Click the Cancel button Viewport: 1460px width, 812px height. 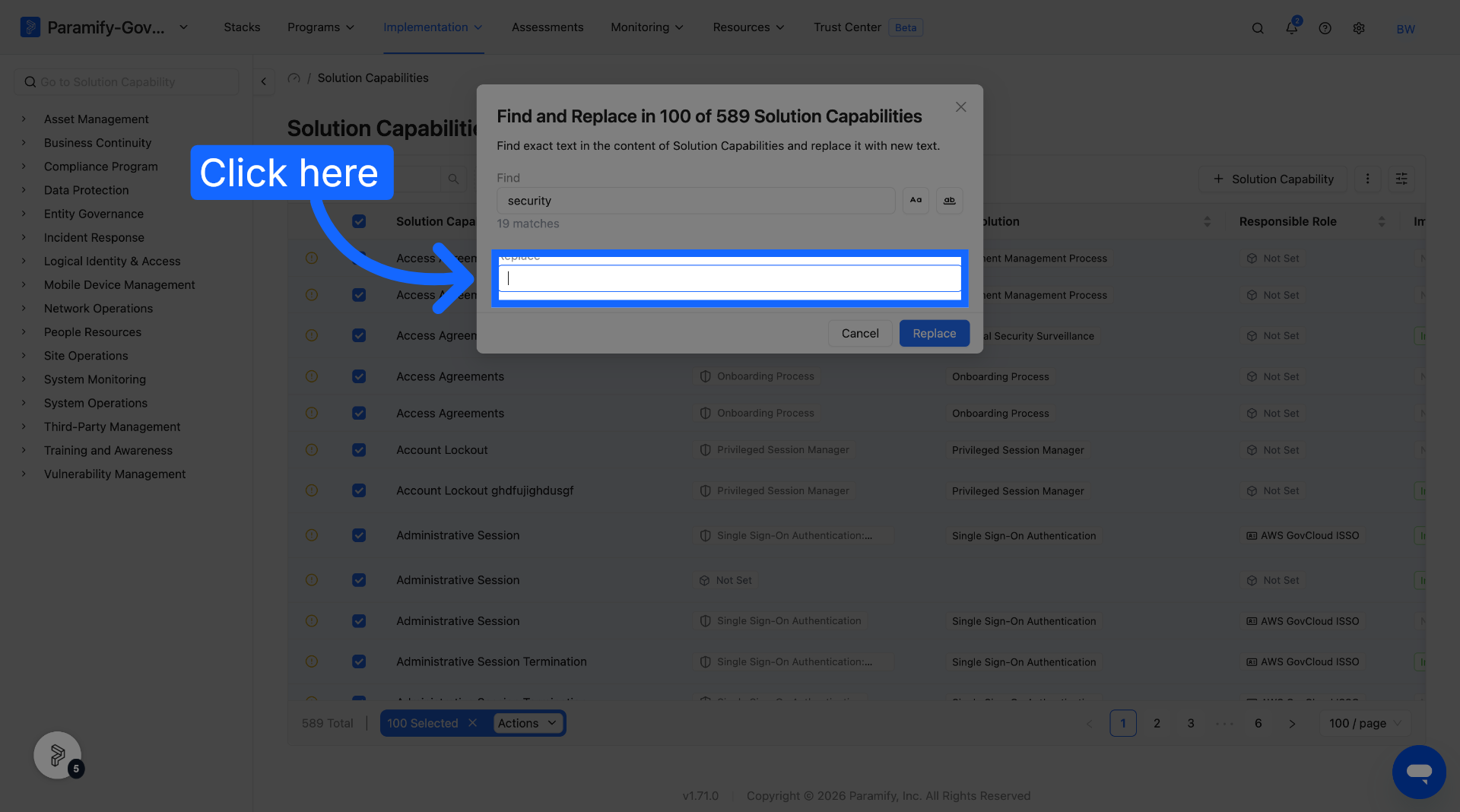point(860,333)
